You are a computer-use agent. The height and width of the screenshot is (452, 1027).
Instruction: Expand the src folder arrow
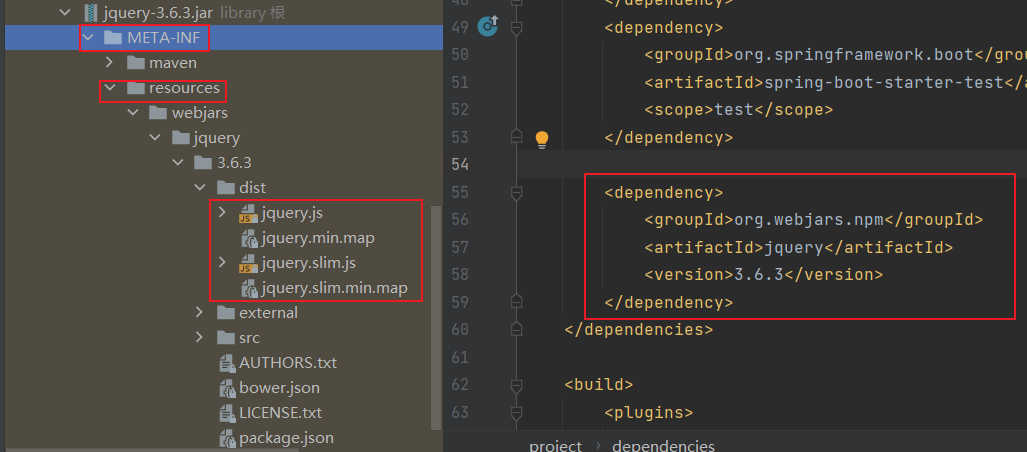coord(200,337)
